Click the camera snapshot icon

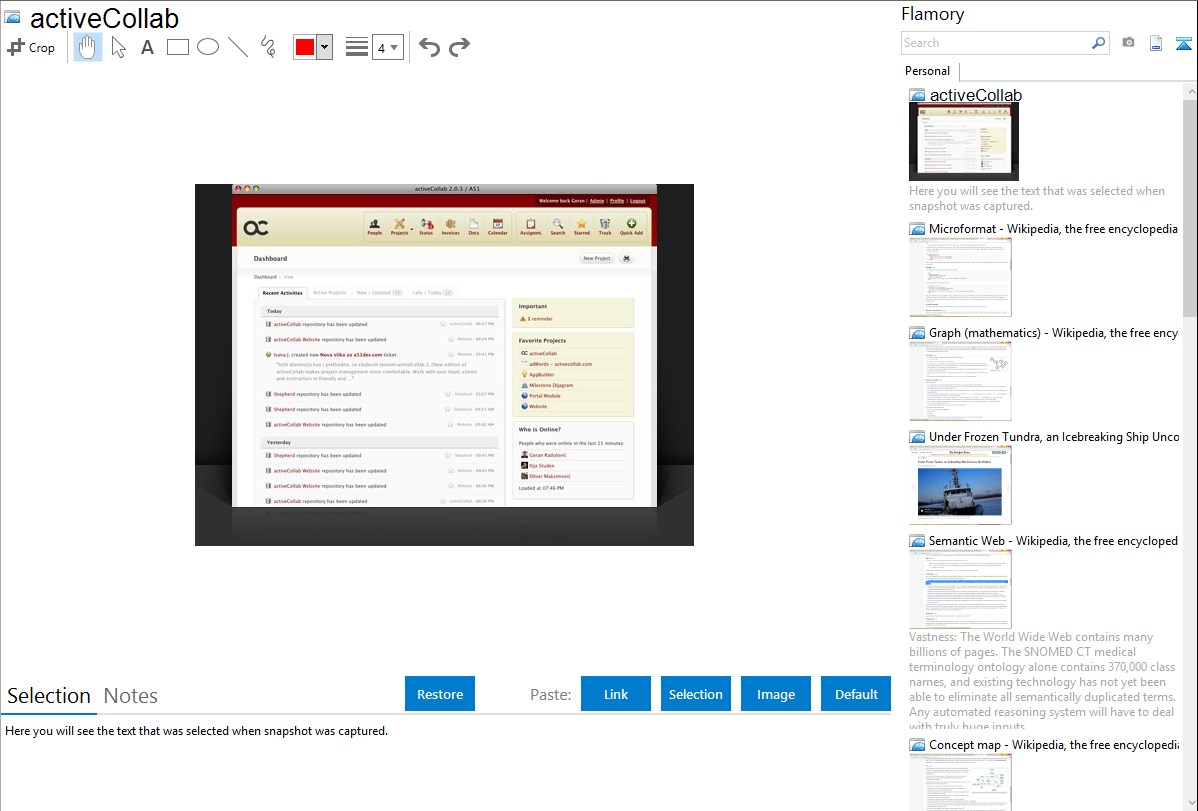tap(1128, 43)
